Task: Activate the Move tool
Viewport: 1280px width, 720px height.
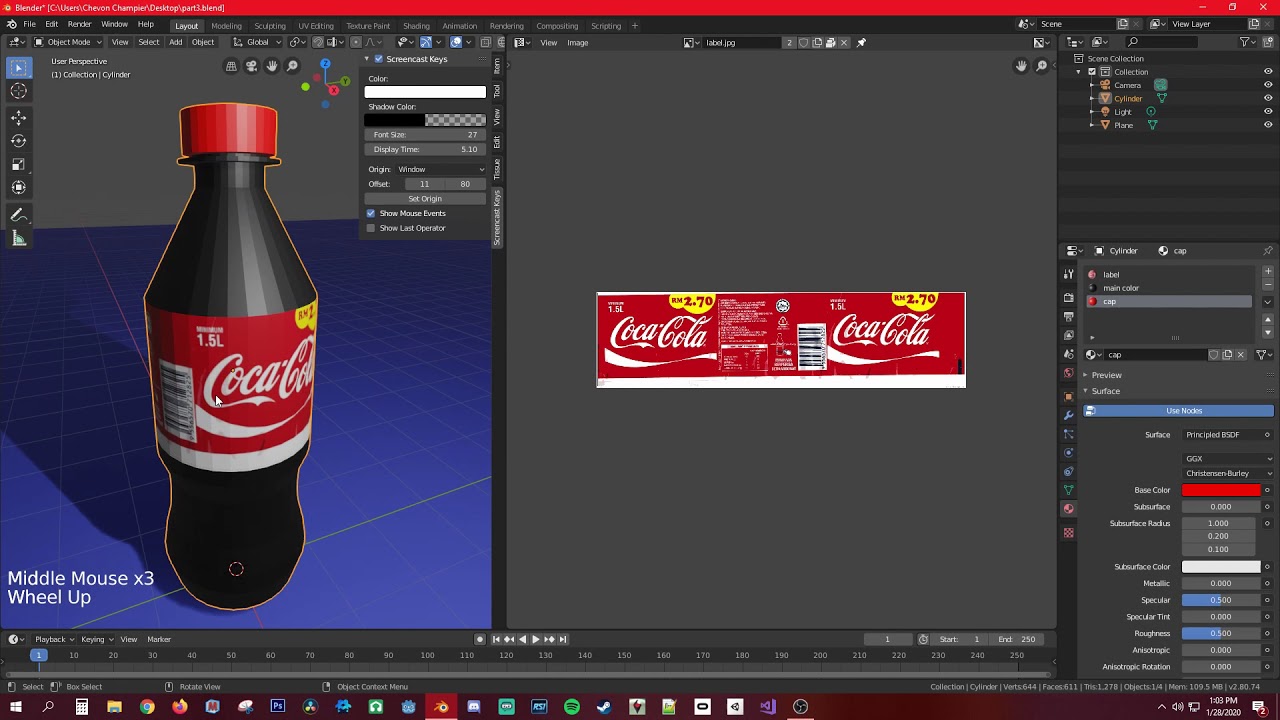Action: tap(18, 118)
